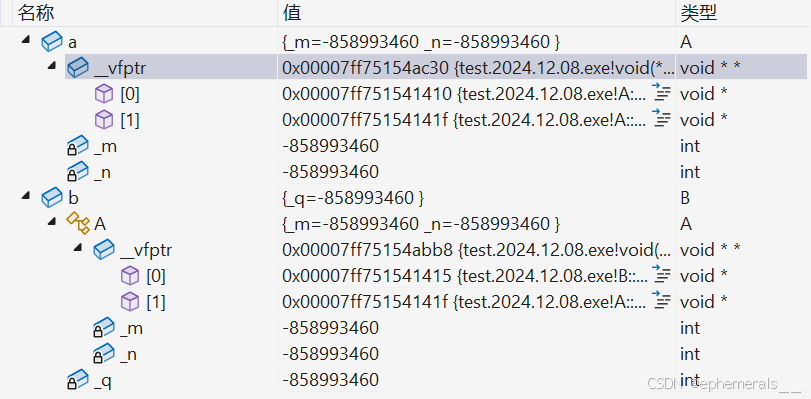Click the locked field icon for a's _m
Viewport: 811px width, 399px height.
click(78, 146)
